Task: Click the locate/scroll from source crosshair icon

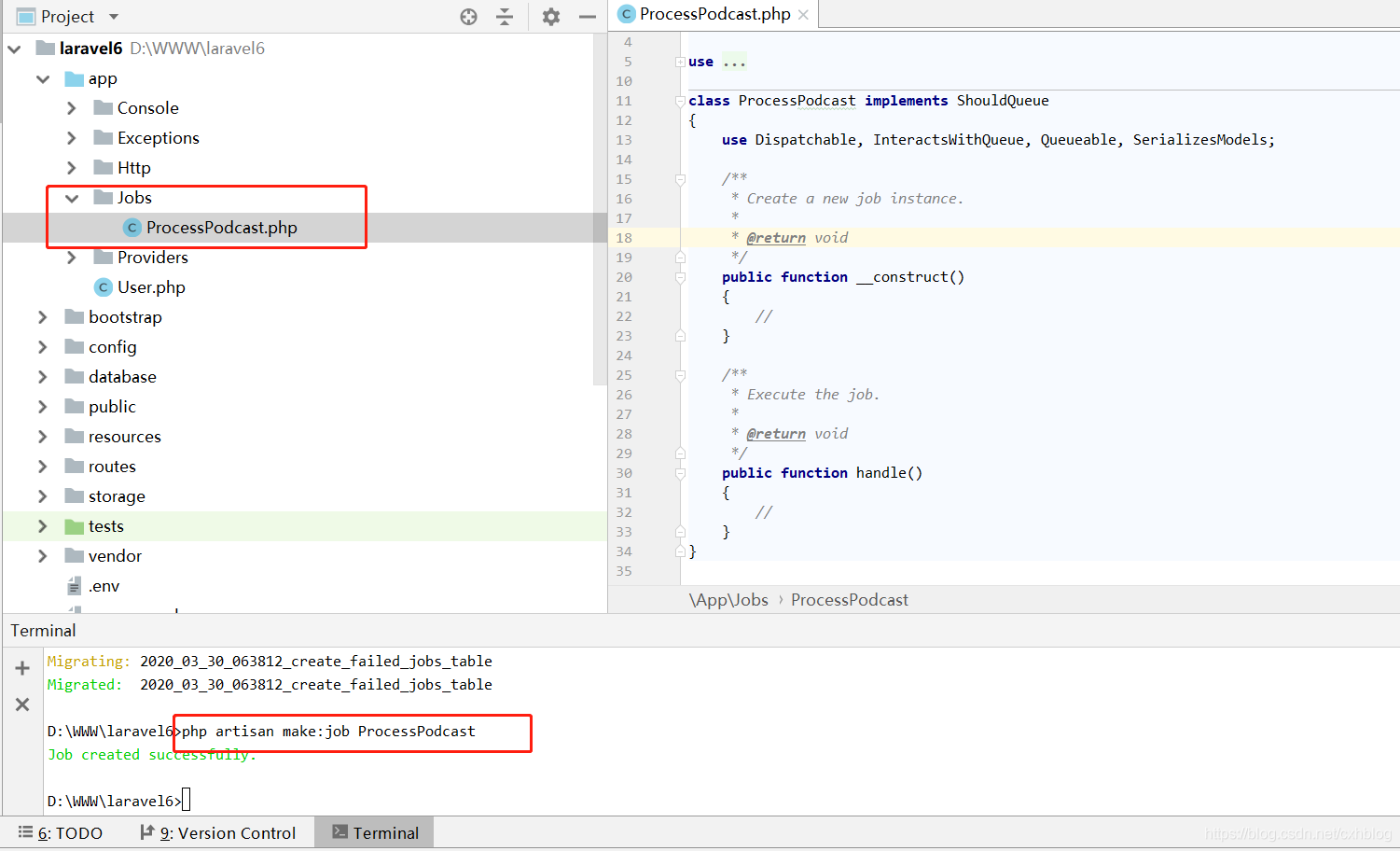Action: click(x=469, y=17)
